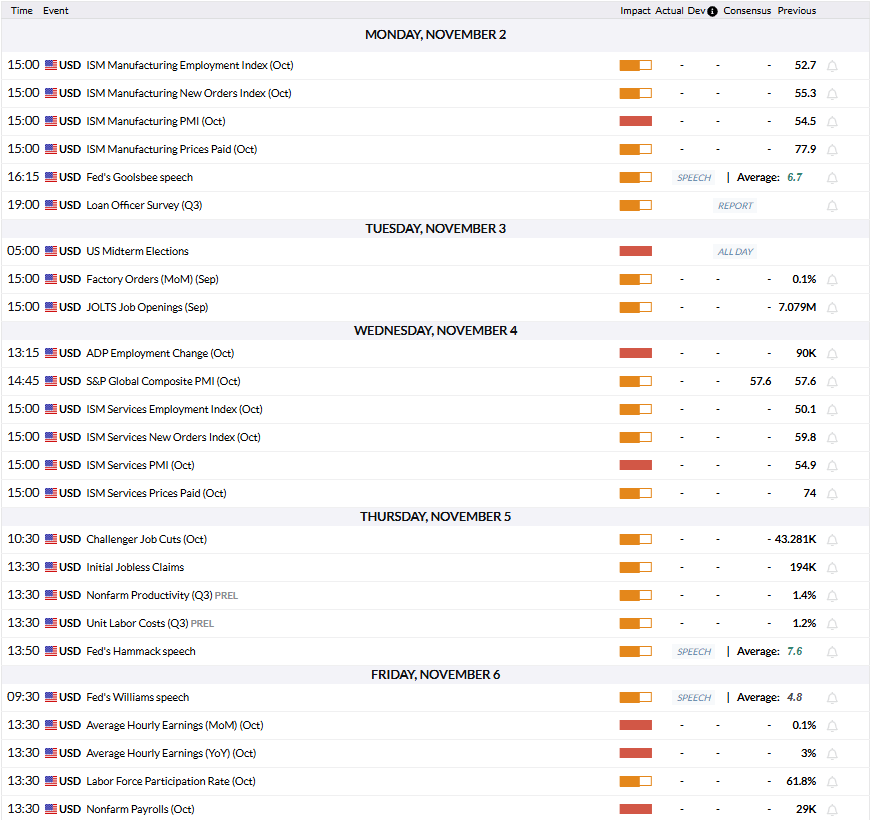Click the Friday, November 6 date heading
This screenshot has width=871, height=820.
click(436, 674)
